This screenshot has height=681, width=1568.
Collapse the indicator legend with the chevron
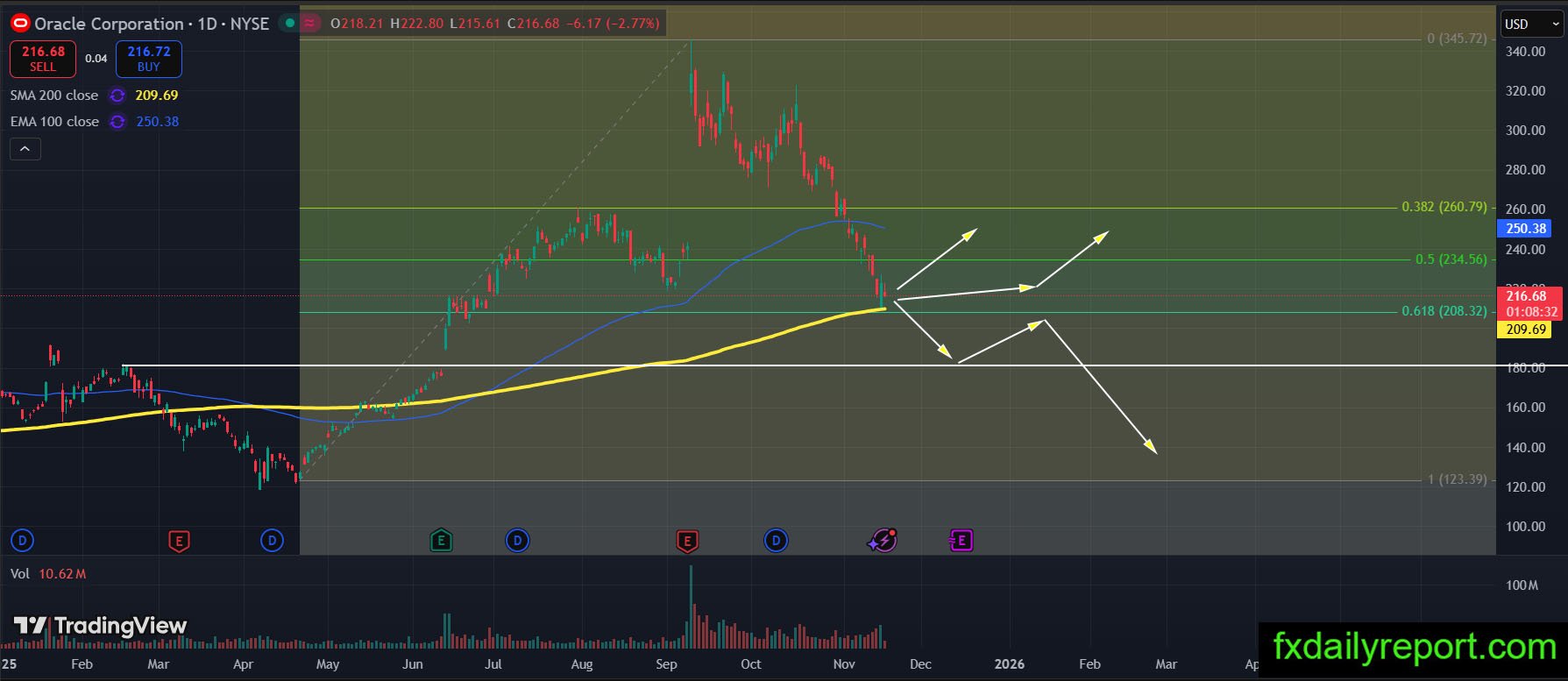[x=25, y=149]
